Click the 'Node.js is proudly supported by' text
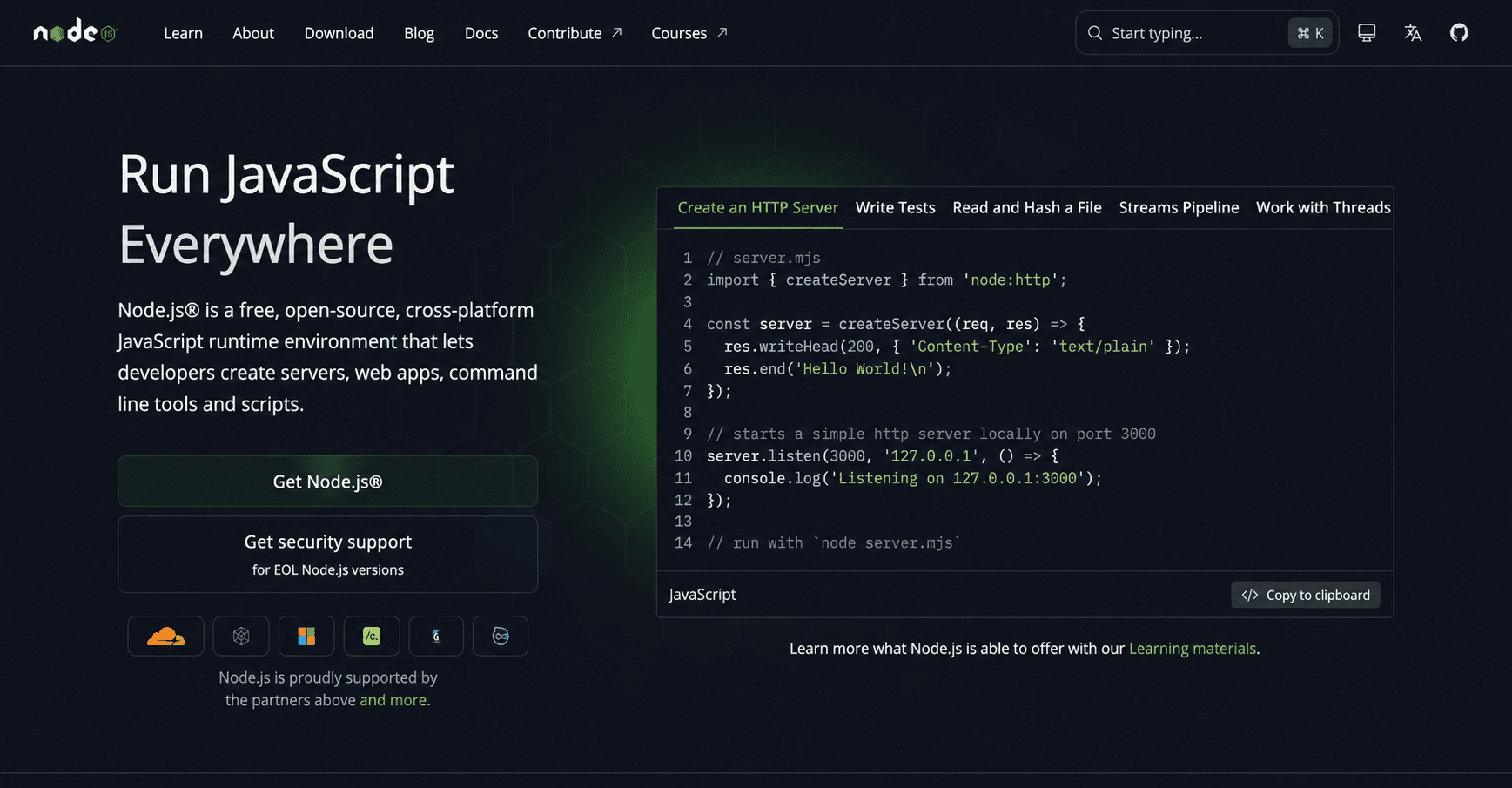1512x788 pixels. (x=327, y=677)
